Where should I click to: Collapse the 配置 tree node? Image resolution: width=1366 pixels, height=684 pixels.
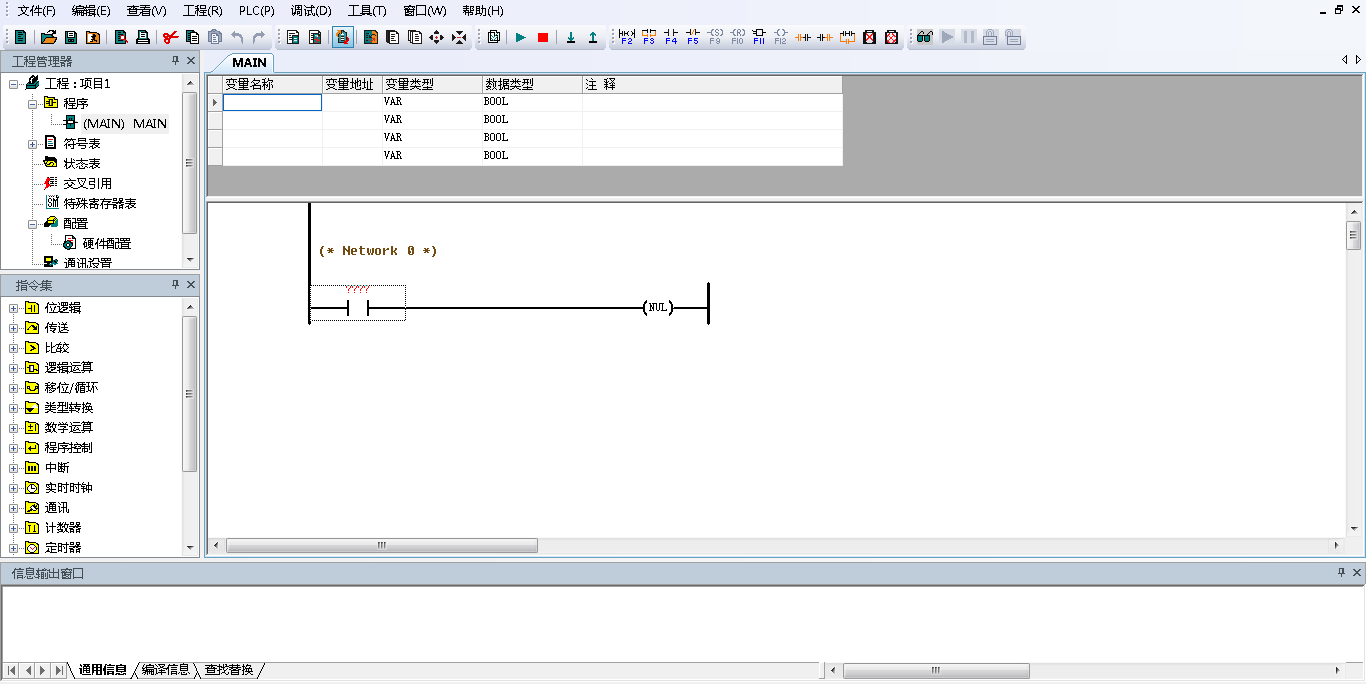click(33, 224)
